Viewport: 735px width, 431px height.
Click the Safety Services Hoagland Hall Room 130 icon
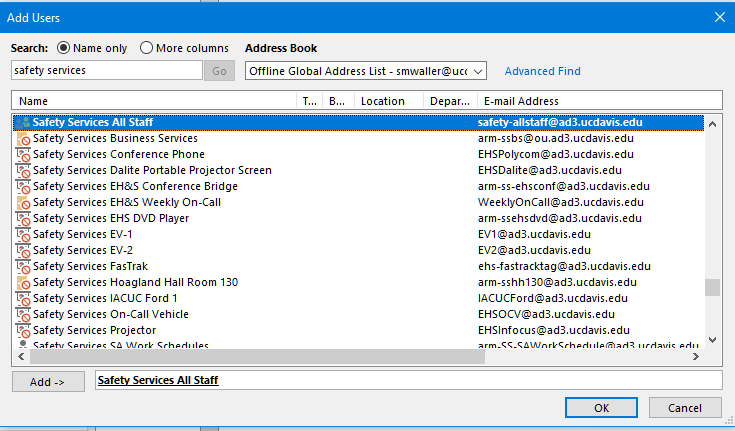(x=23, y=282)
